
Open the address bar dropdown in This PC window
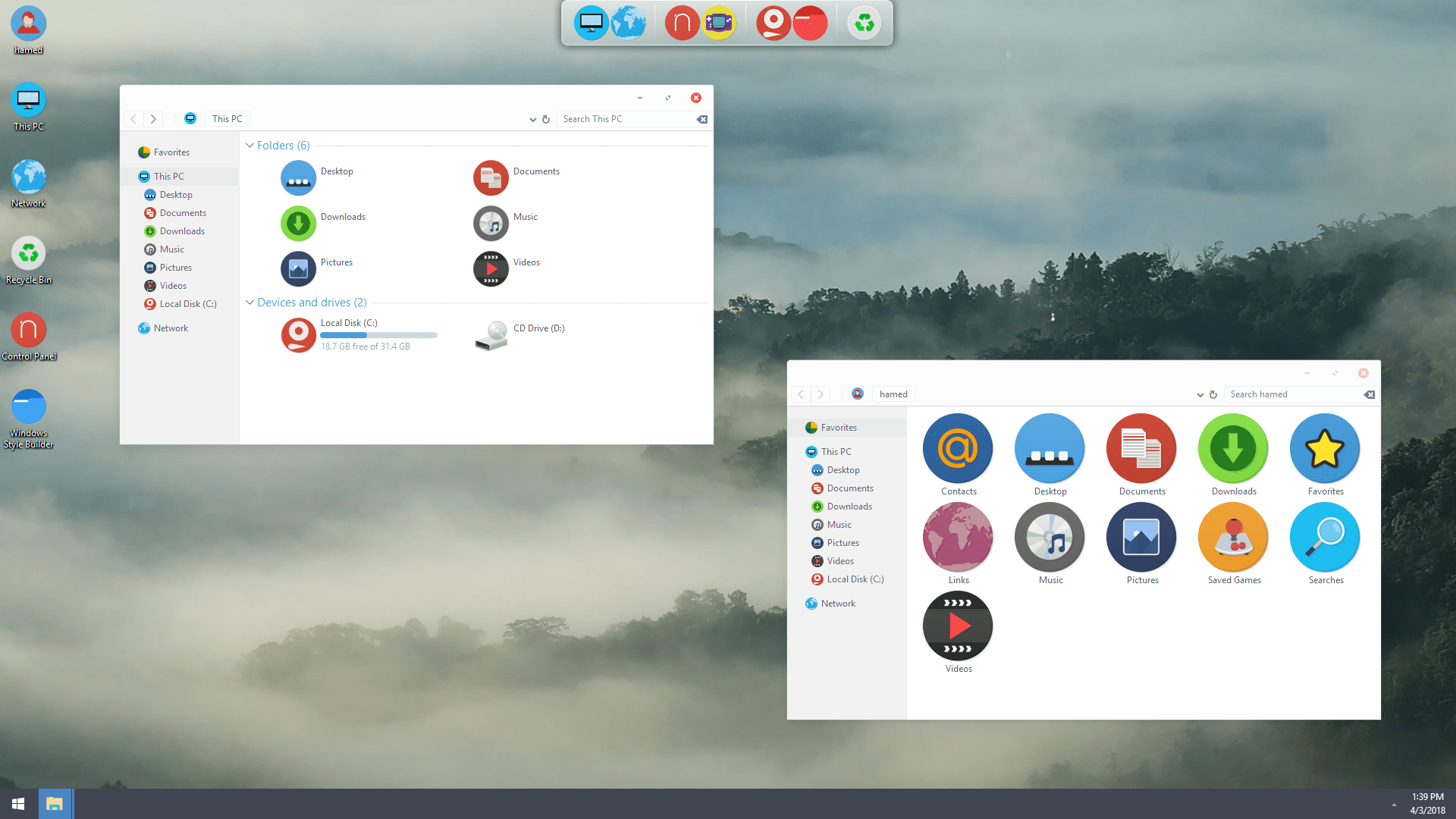click(x=532, y=119)
